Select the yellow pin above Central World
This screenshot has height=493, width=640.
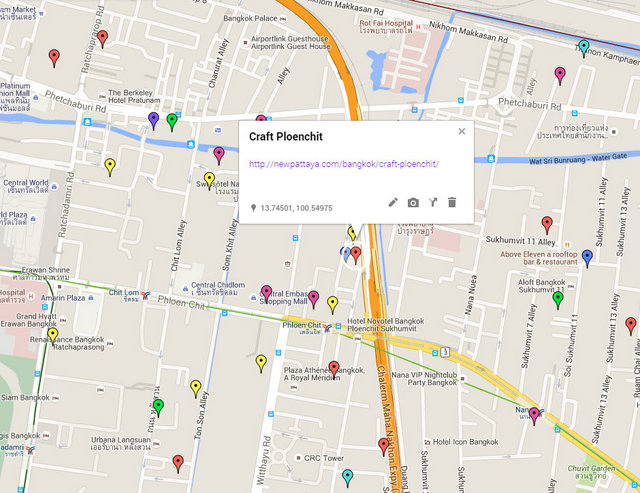point(110,167)
